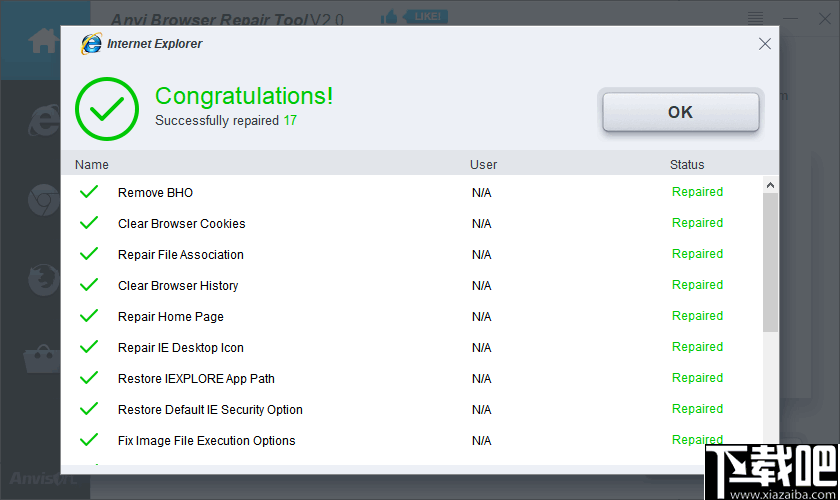Click the Status column header
Viewport: 840px width, 500px height.
click(x=687, y=165)
